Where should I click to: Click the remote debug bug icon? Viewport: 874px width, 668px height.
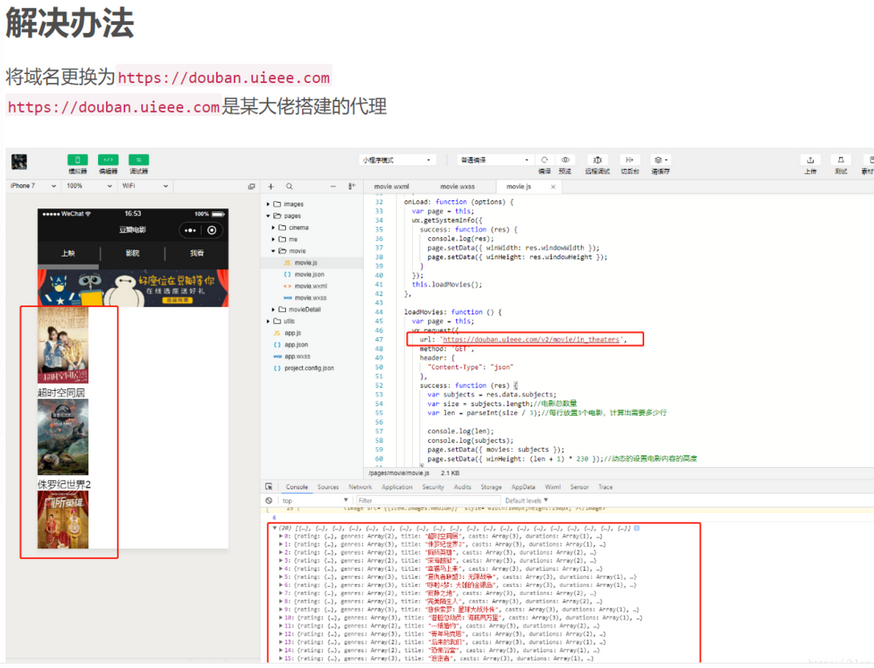pyautogui.click(x=598, y=159)
